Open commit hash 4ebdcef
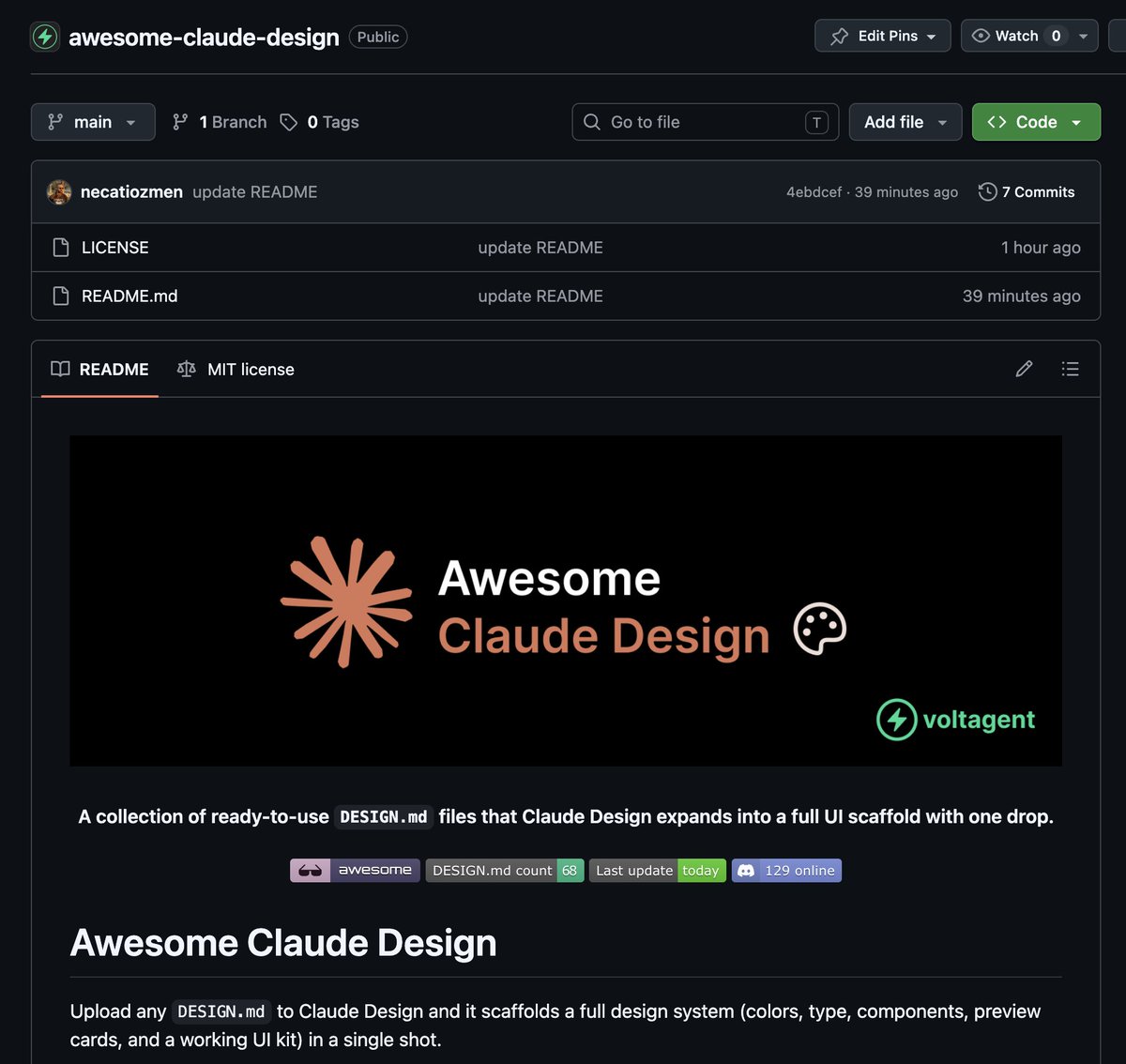The image size is (1126, 1064). [x=814, y=191]
